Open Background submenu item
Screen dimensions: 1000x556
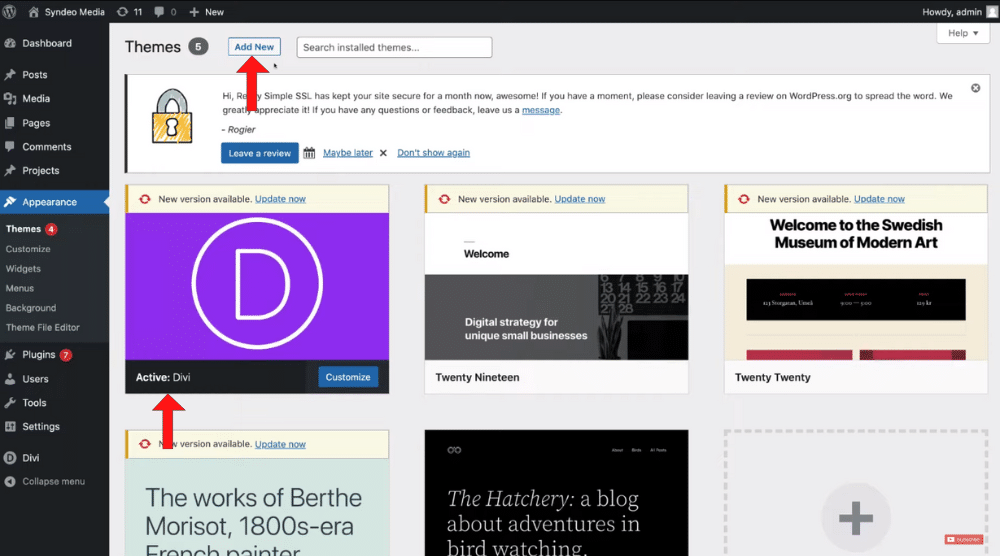31,308
